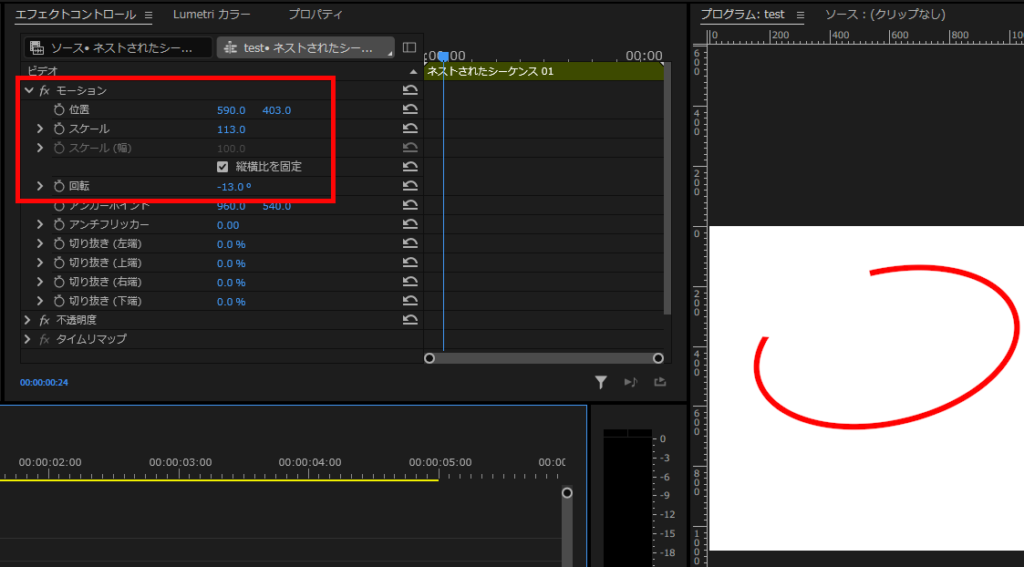Open the エフェクトコントロール panel menu icon
This screenshot has height=567, width=1024.
[148, 14]
